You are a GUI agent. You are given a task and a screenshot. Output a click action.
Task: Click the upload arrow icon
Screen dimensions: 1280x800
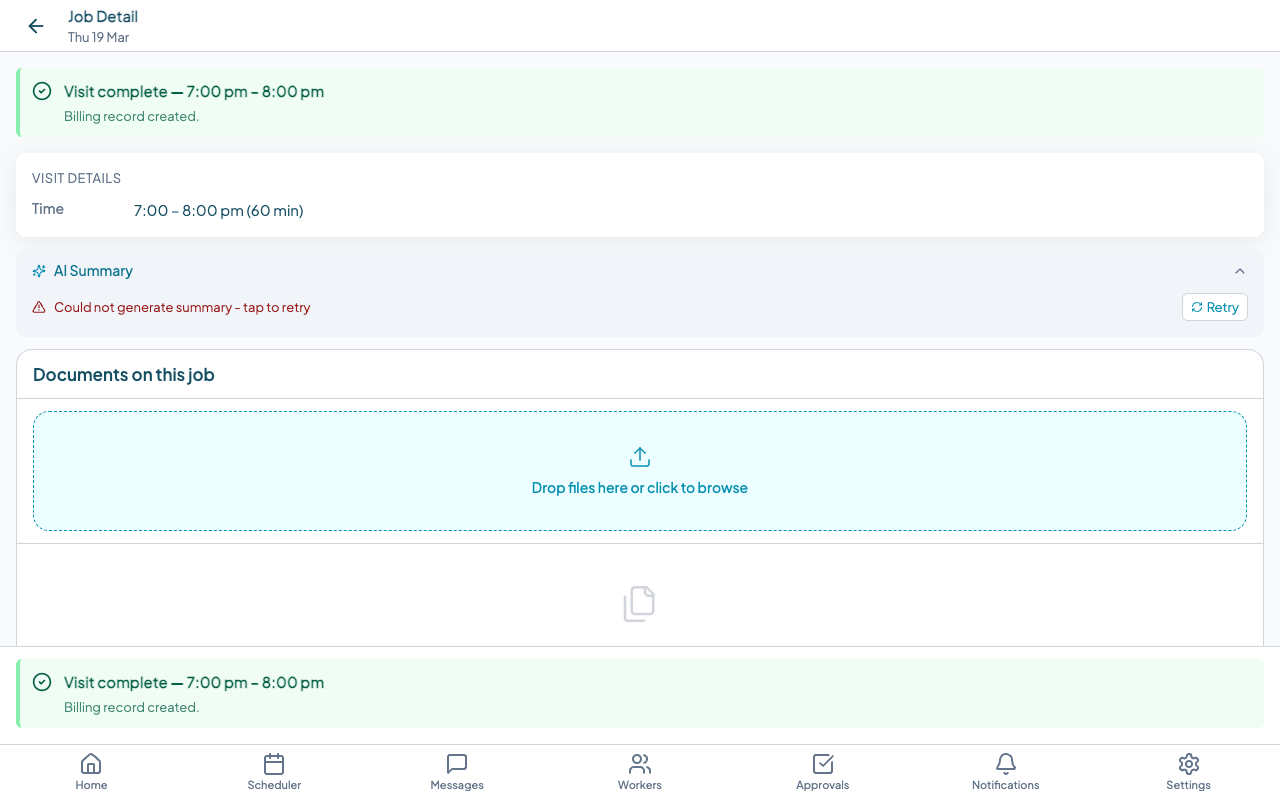pos(640,457)
